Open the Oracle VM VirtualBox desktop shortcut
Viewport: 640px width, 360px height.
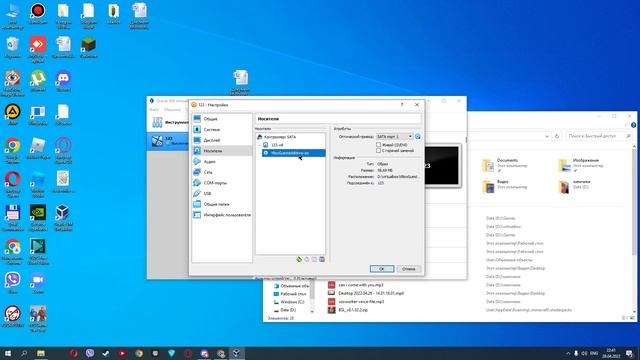pos(63,218)
